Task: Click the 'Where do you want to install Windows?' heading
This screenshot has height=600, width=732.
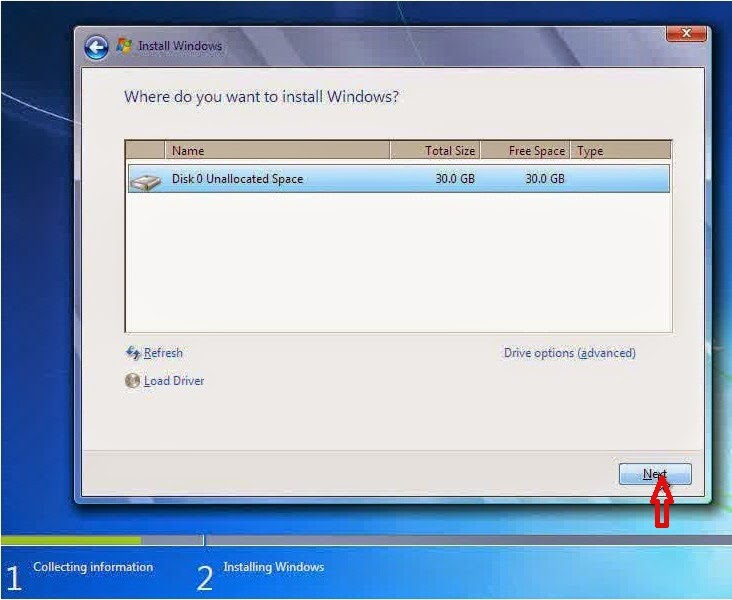Action: tap(261, 97)
